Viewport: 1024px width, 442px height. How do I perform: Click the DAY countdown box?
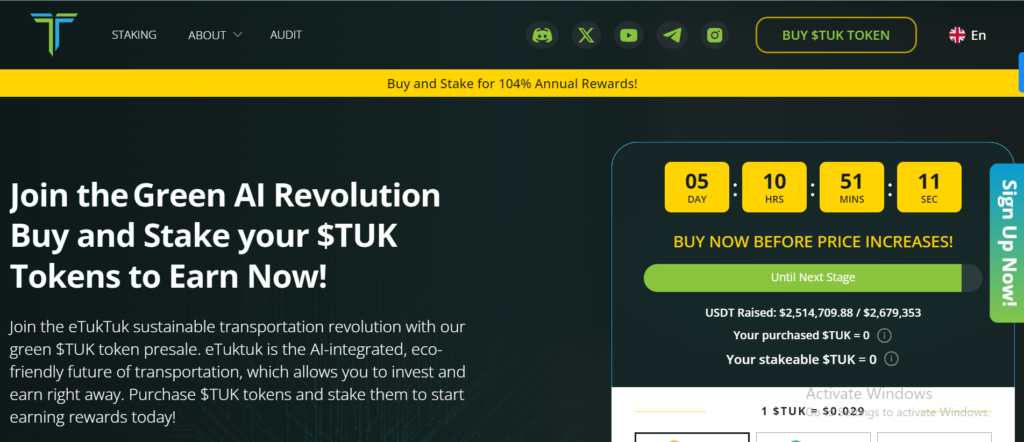(697, 187)
